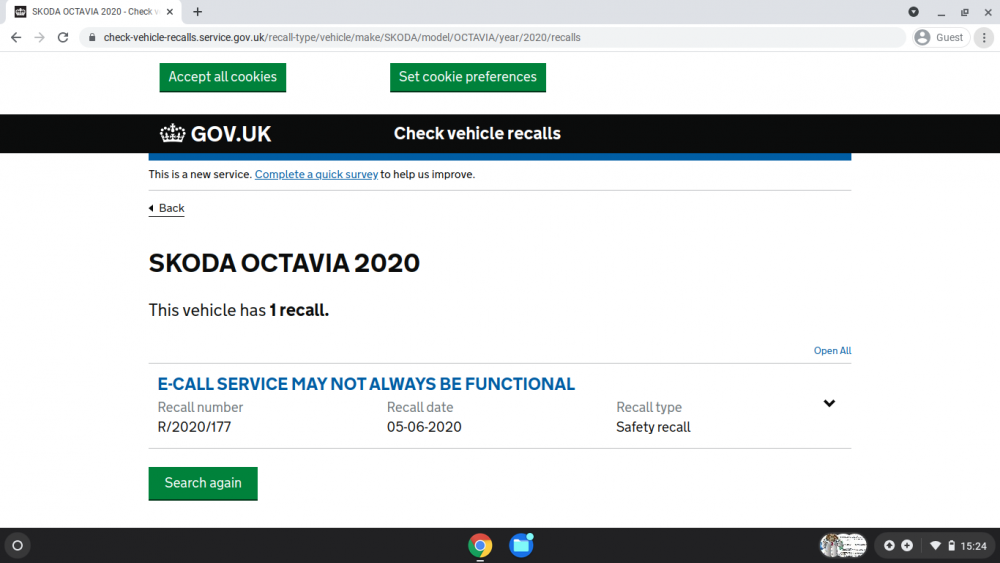
Task: Click the battery status icon
Action: click(x=952, y=545)
